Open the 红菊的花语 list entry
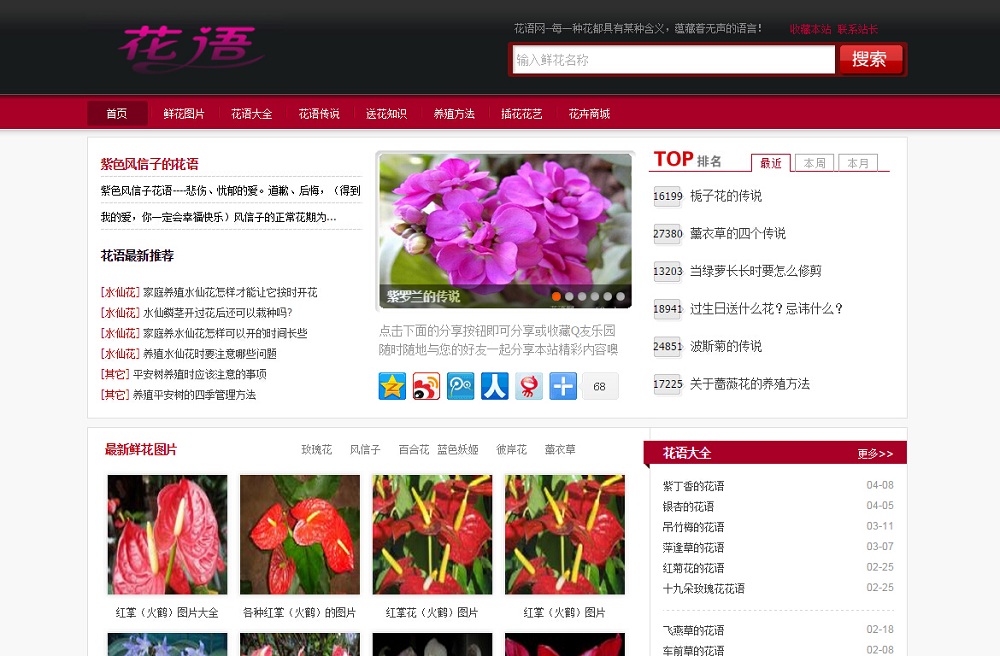The image size is (1000, 656). [693, 568]
